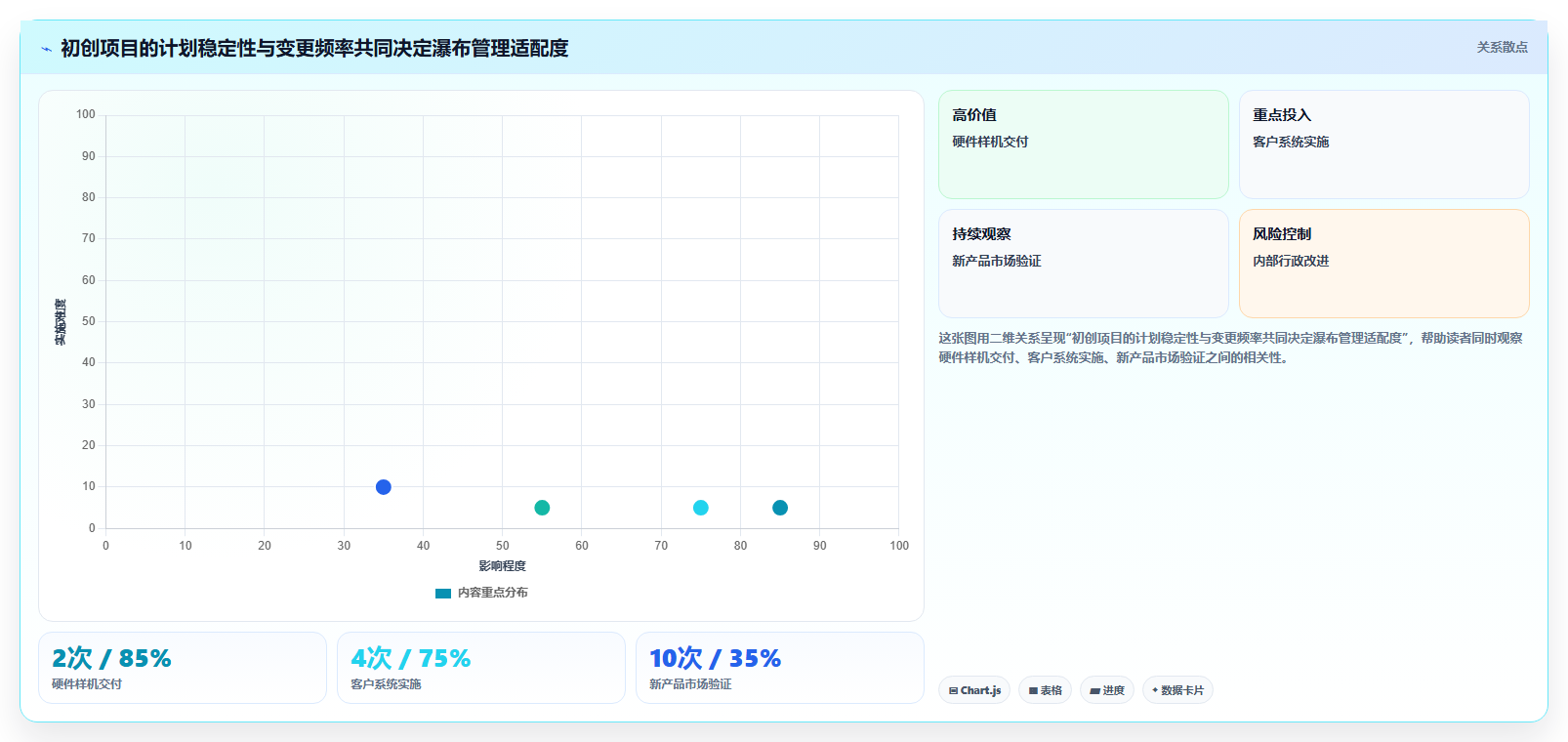Toggle the 内容重点分布 legend swatch
The width and height of the screenshot is (1568, 742).
(443, 594)
